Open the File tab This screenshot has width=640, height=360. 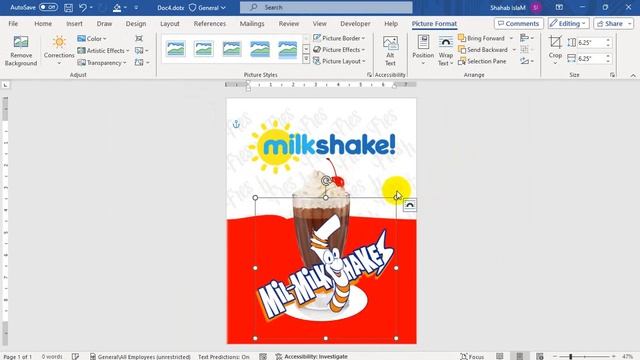point(13,24)
